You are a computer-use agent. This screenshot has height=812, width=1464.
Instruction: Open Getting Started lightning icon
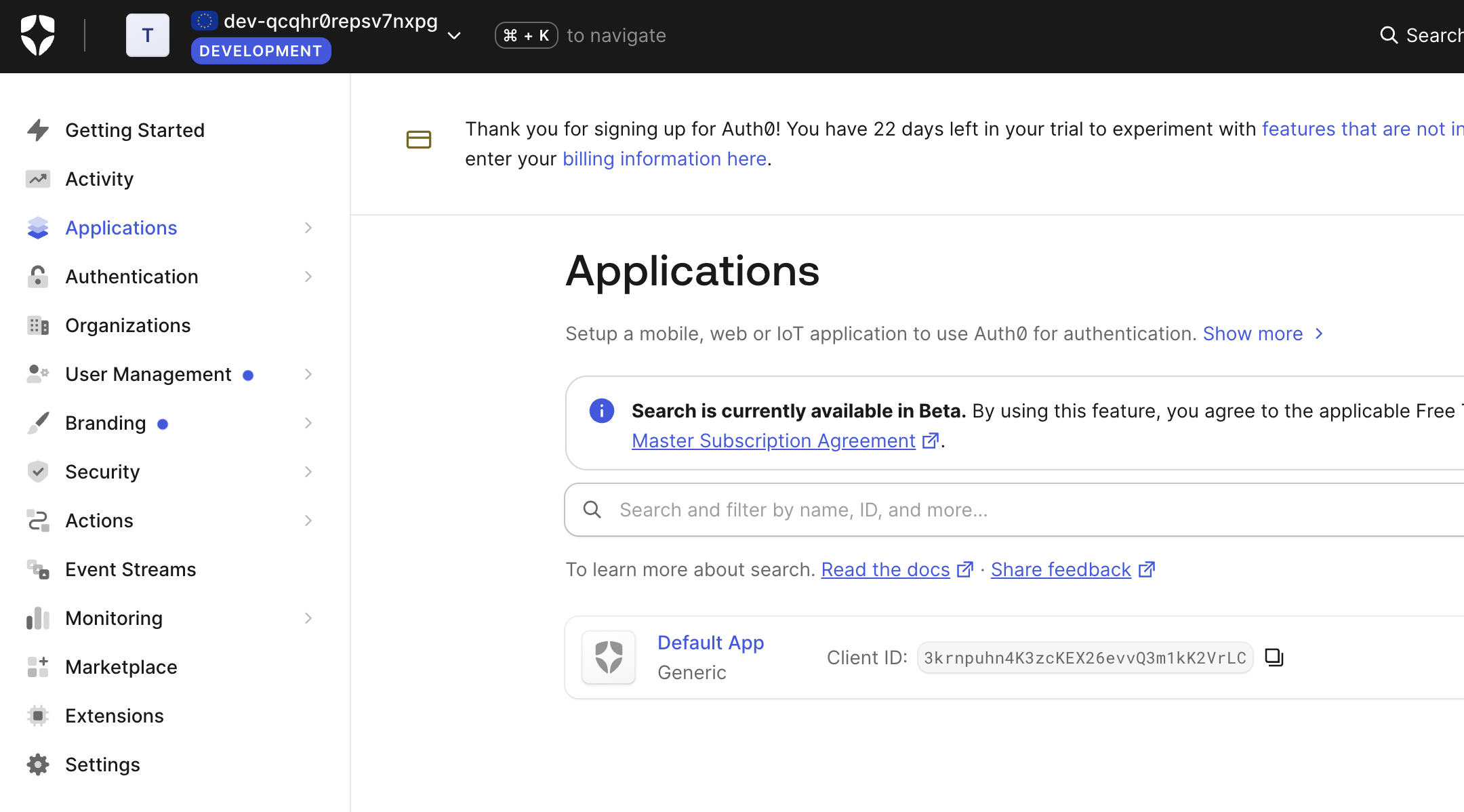(x=38, y=130)
